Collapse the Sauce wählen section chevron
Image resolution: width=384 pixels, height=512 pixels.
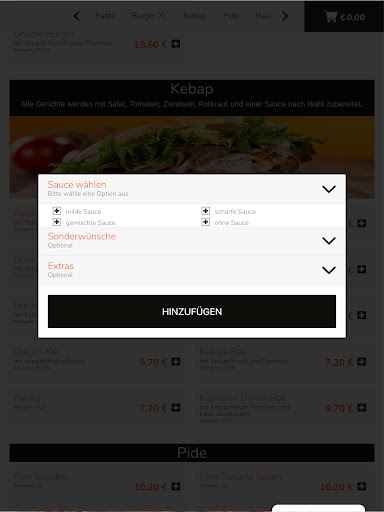(x=329, y=189)
